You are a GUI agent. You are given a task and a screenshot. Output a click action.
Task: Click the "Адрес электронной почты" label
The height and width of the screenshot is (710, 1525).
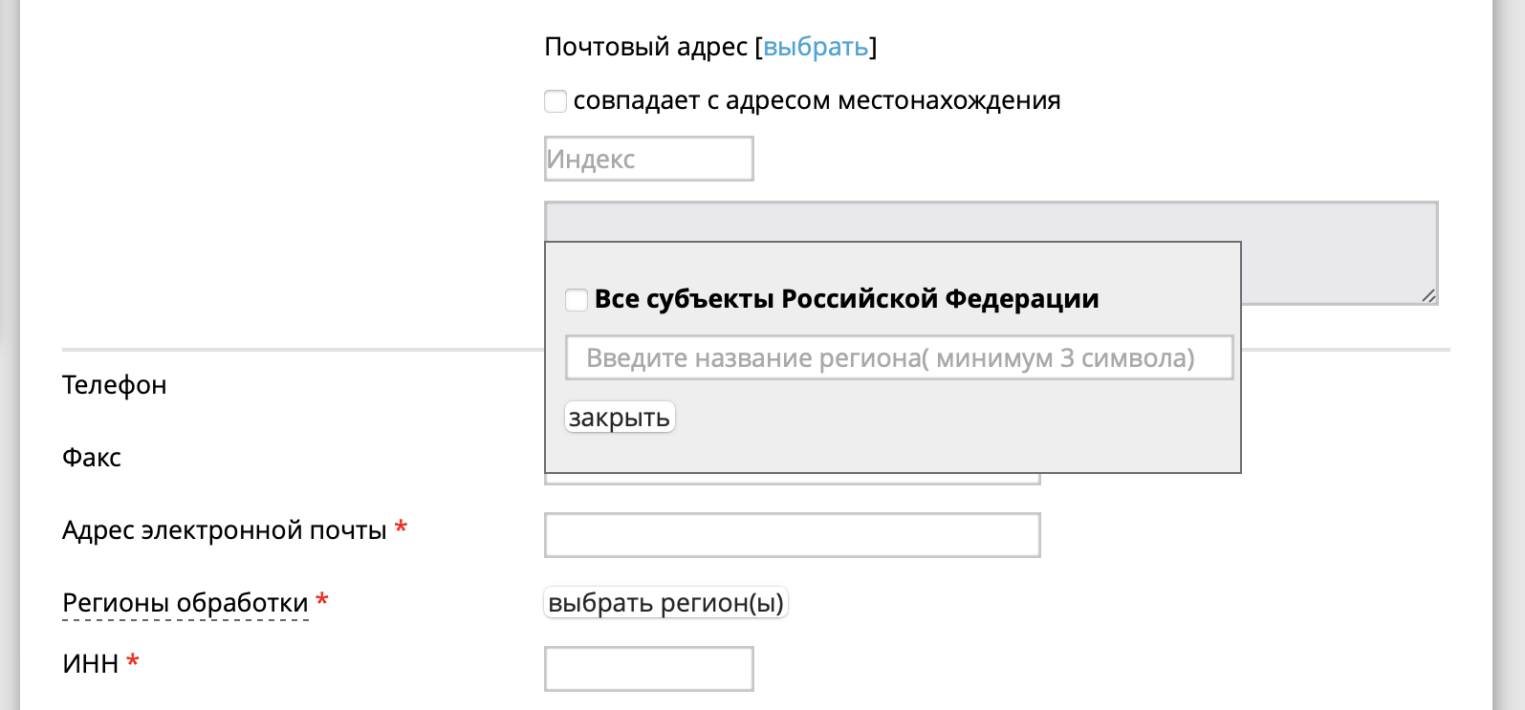pos(224,530)
